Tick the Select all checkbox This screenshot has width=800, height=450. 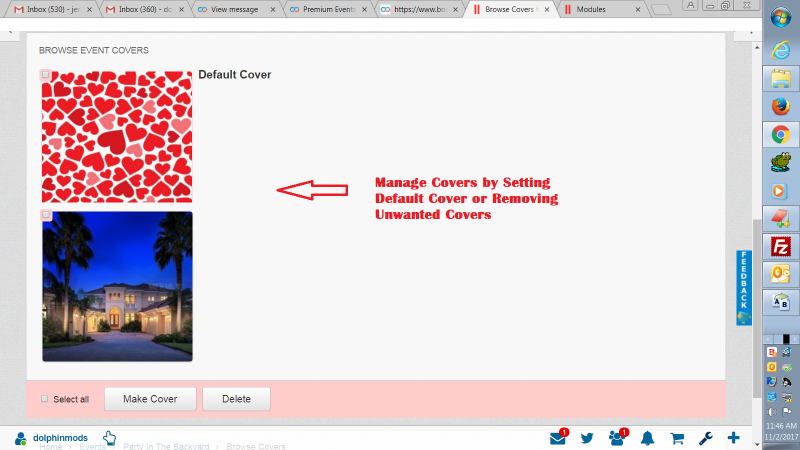[x=44, y=398]
